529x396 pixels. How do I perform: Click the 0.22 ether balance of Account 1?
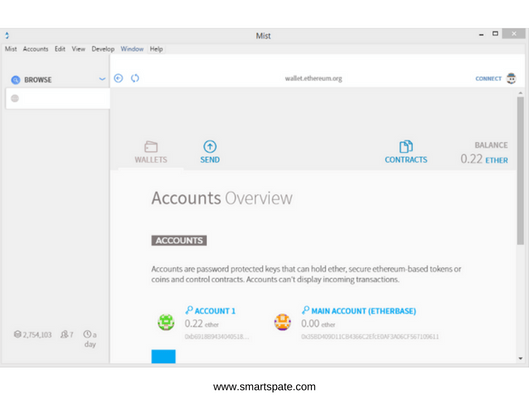[201, 324]
